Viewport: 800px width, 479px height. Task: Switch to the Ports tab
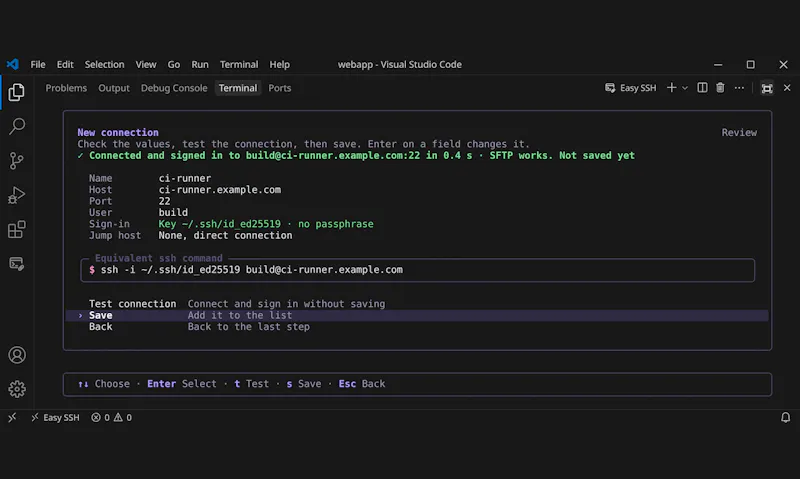280,88
